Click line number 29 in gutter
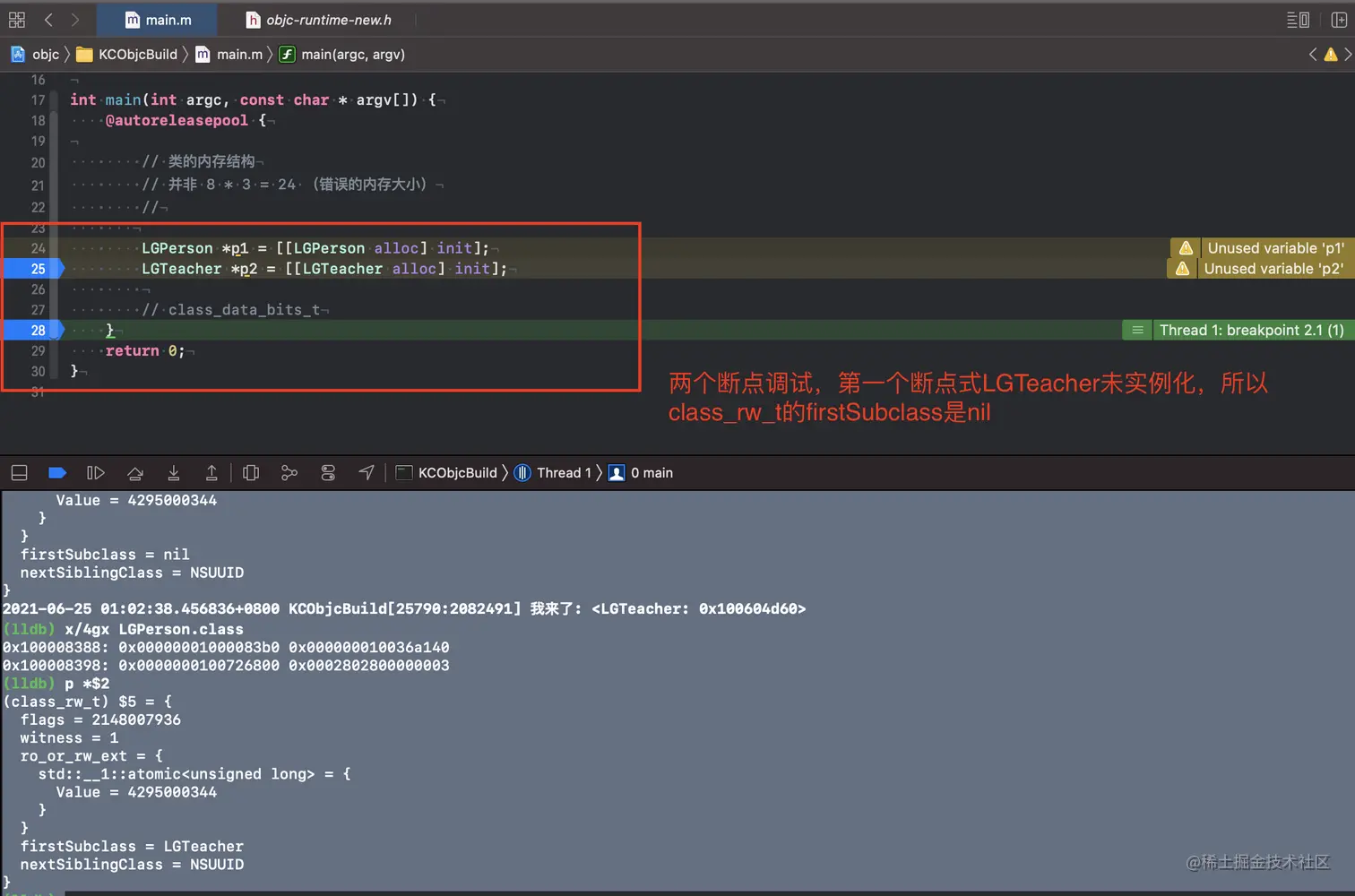The image size is (1355, 896). click(x=38, y=350)
